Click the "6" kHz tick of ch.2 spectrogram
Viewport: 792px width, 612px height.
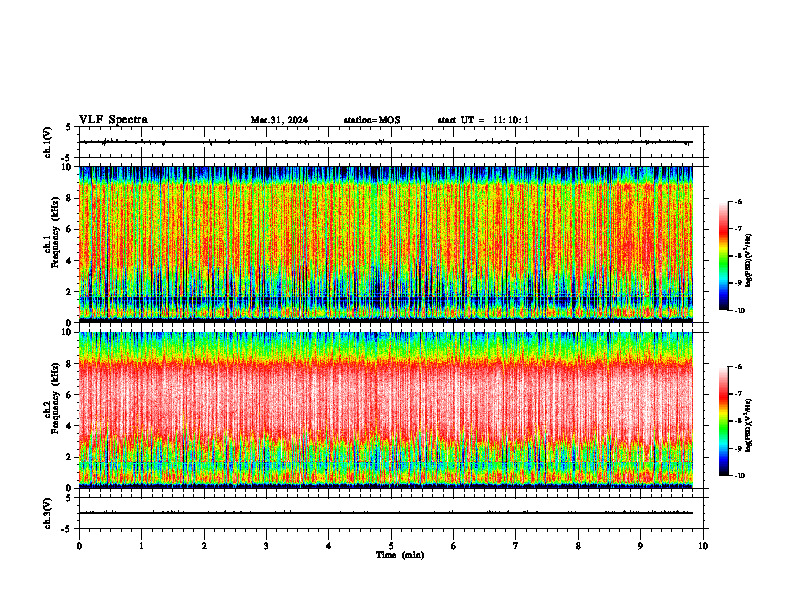point(69,395)
